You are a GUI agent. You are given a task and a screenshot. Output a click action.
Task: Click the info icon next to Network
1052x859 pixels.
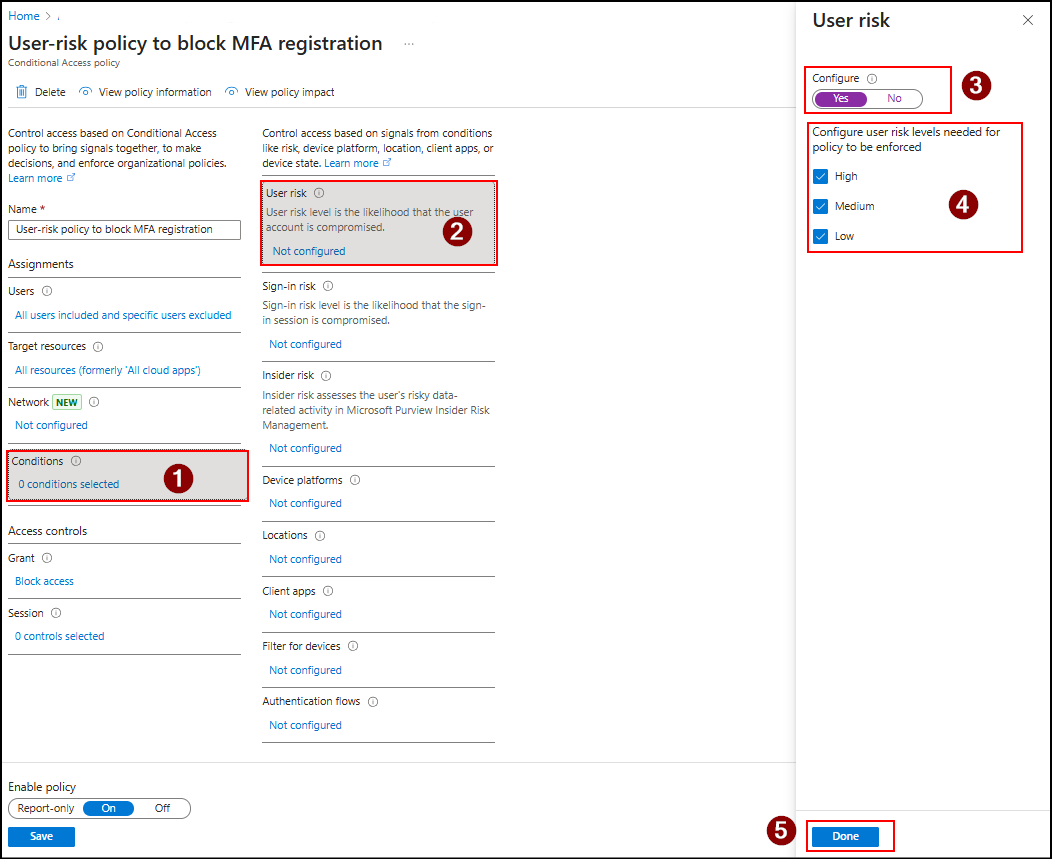pyautogui.click(x=94, y=401)
